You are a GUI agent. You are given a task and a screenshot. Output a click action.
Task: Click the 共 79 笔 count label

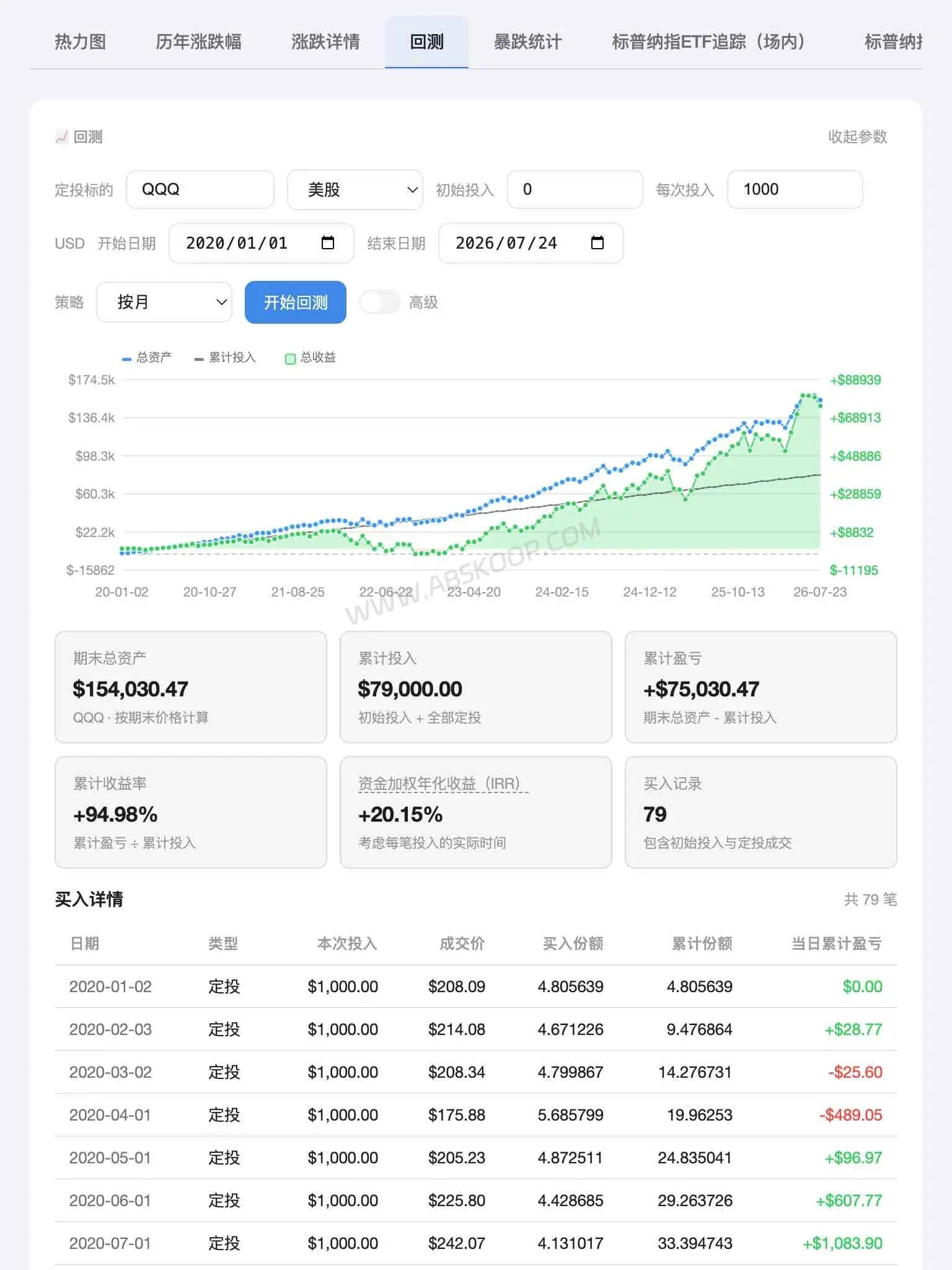pos(870,899)
